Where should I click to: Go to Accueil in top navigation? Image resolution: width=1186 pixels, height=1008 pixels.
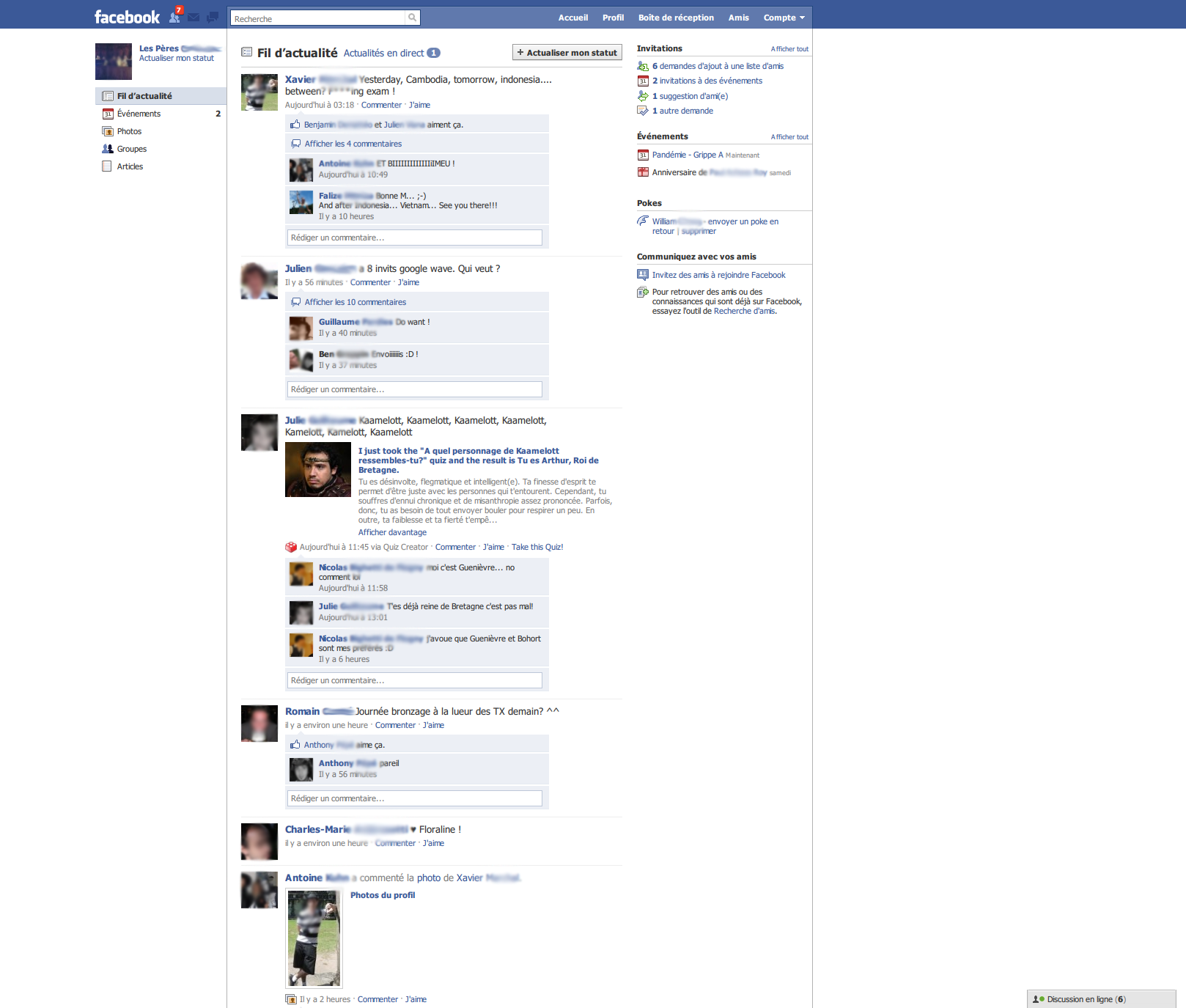pos(572,18)
